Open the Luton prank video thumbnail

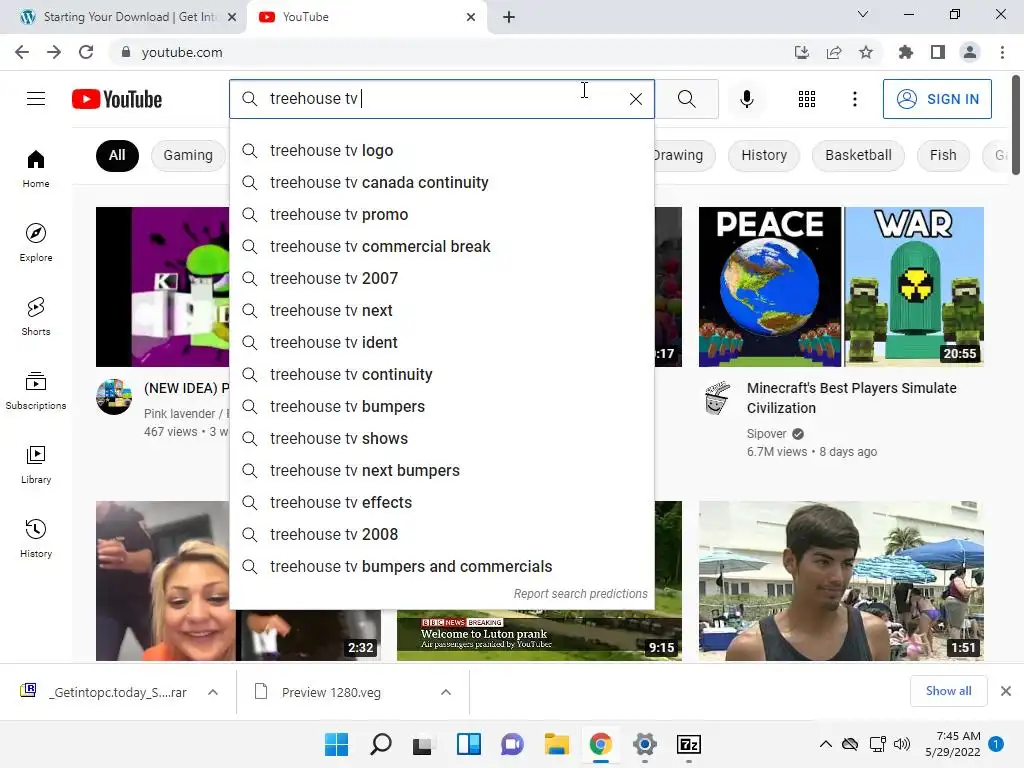point(539,635)
